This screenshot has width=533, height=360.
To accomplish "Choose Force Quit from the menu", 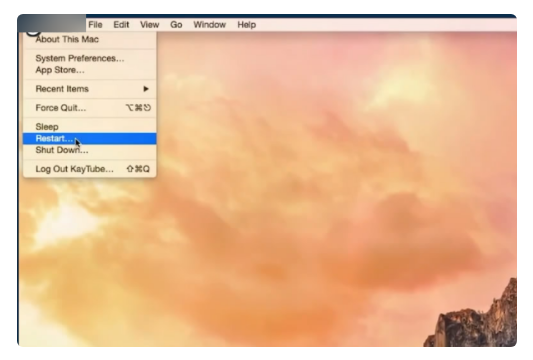I will (x=90, y=108).
